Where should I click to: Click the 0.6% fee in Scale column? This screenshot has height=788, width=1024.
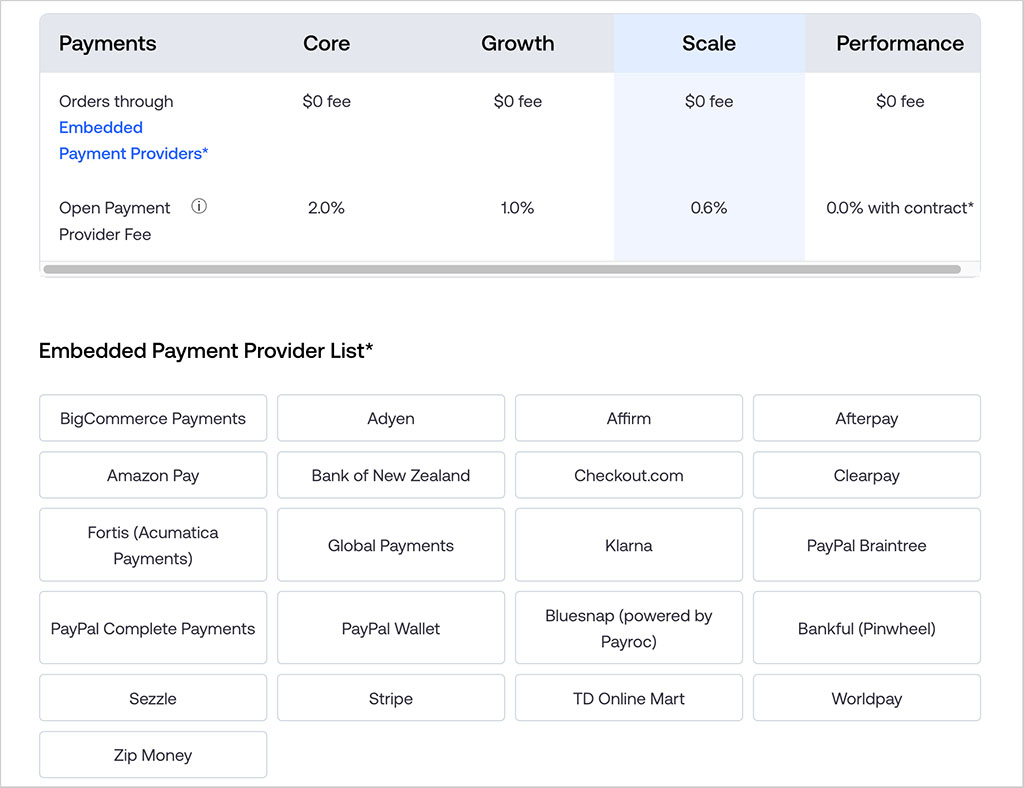709,208
